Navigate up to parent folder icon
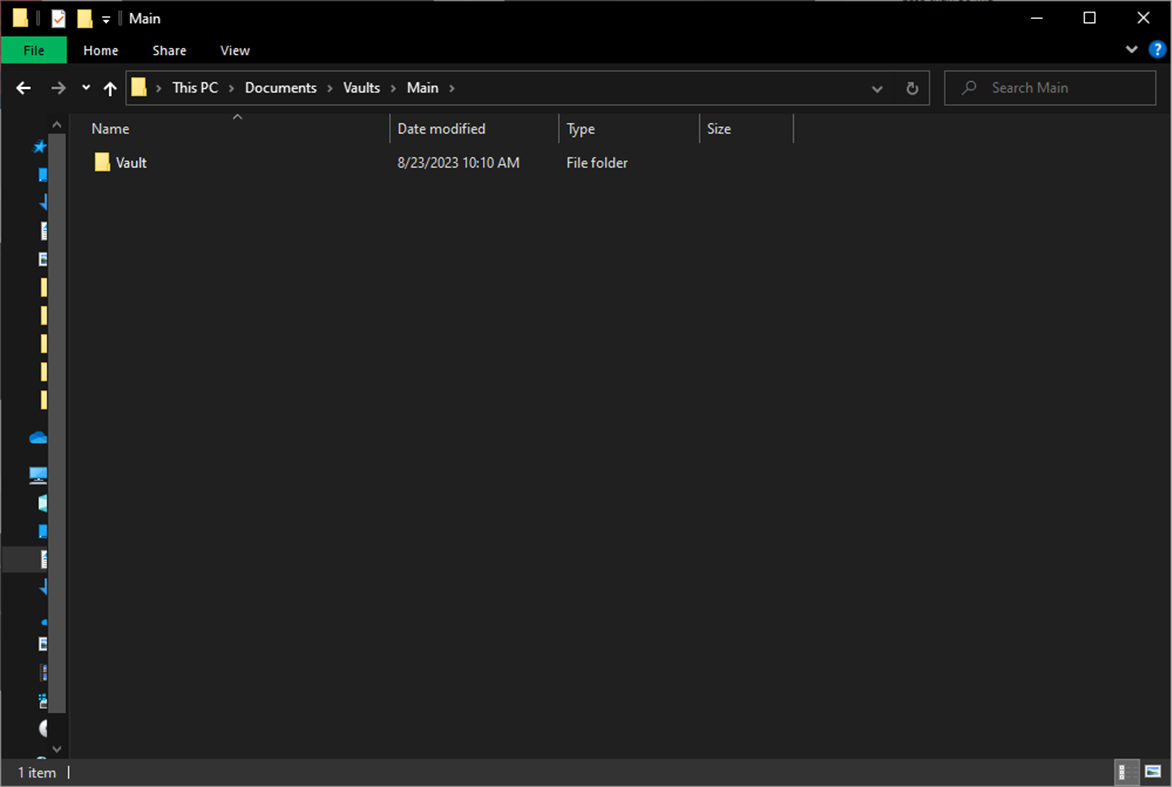Screen dimensions: 1172x787 [x=110, y=88]
